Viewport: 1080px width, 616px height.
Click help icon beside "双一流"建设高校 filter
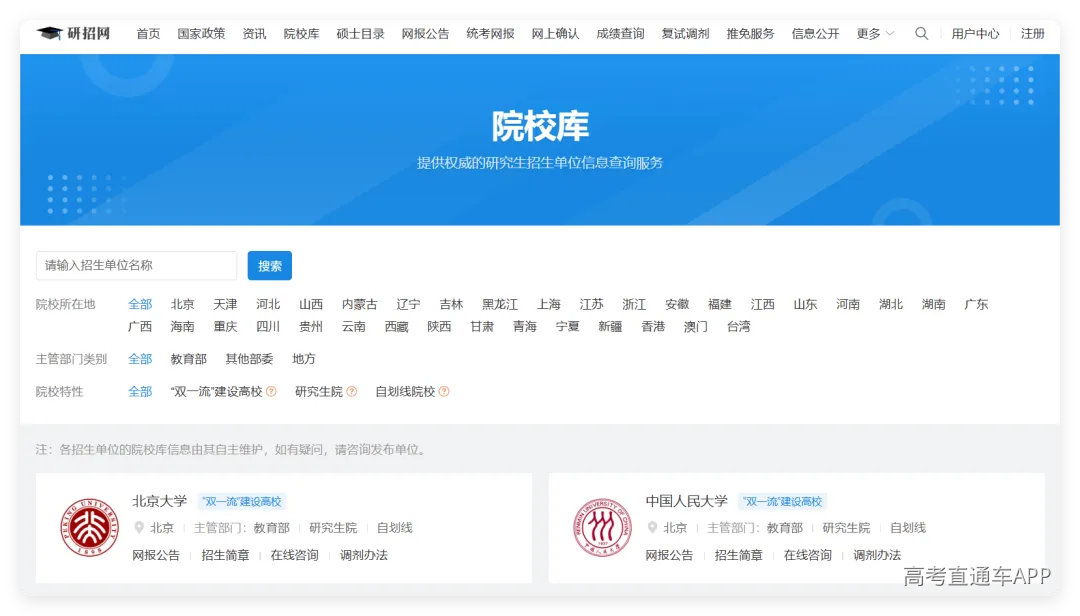[x=271, y=391]
